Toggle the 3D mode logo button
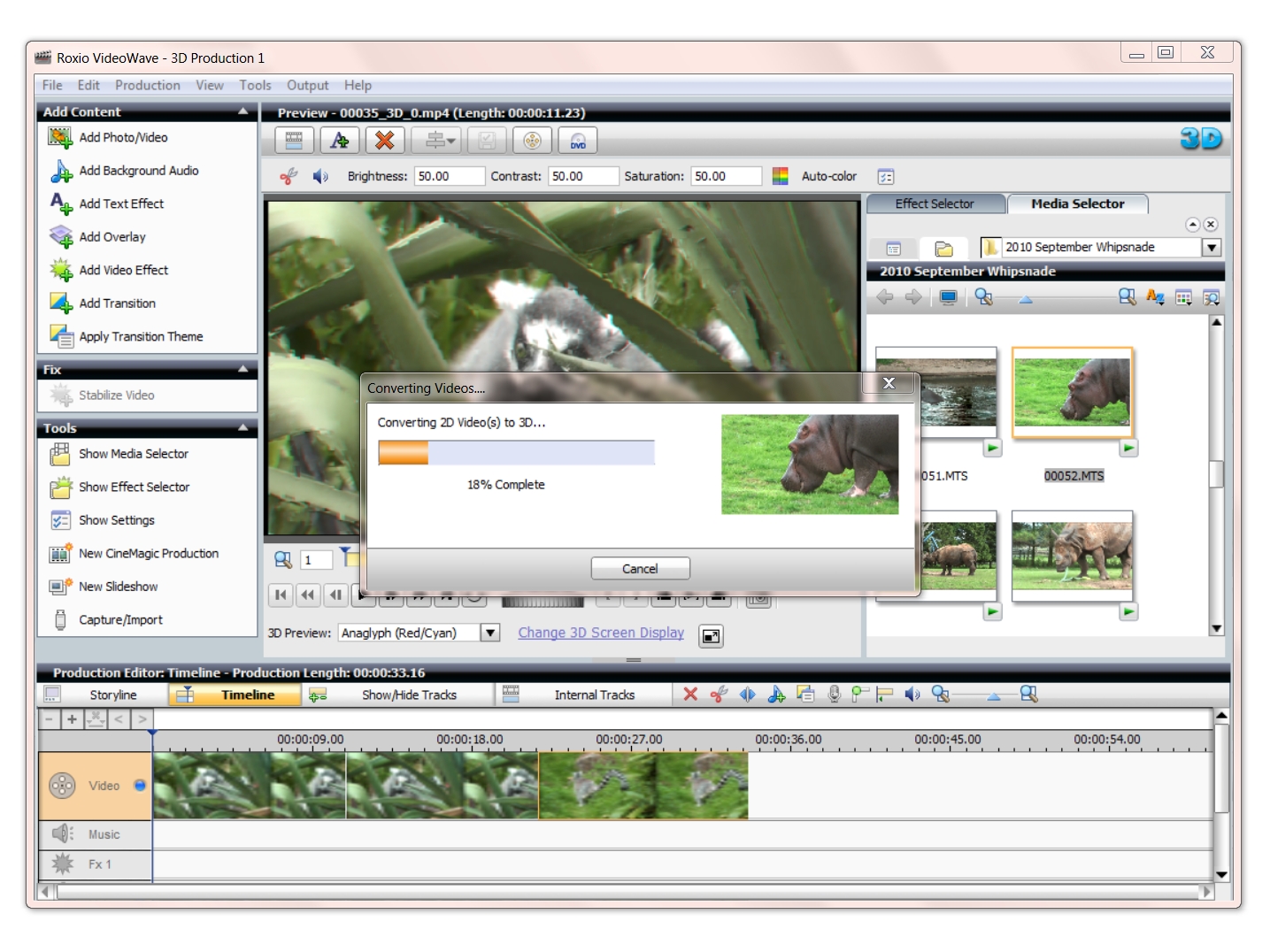This screenshot has width=1270, height=952. [x=1201, y=139]
